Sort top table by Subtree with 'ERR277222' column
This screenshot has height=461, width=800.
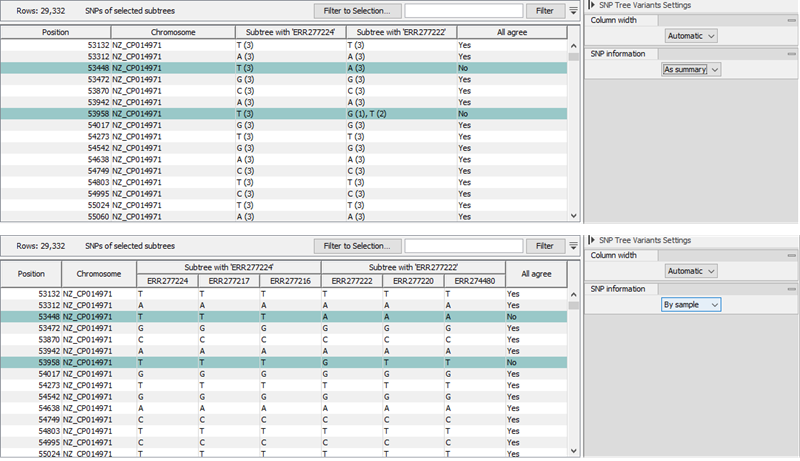pos(402,32)
